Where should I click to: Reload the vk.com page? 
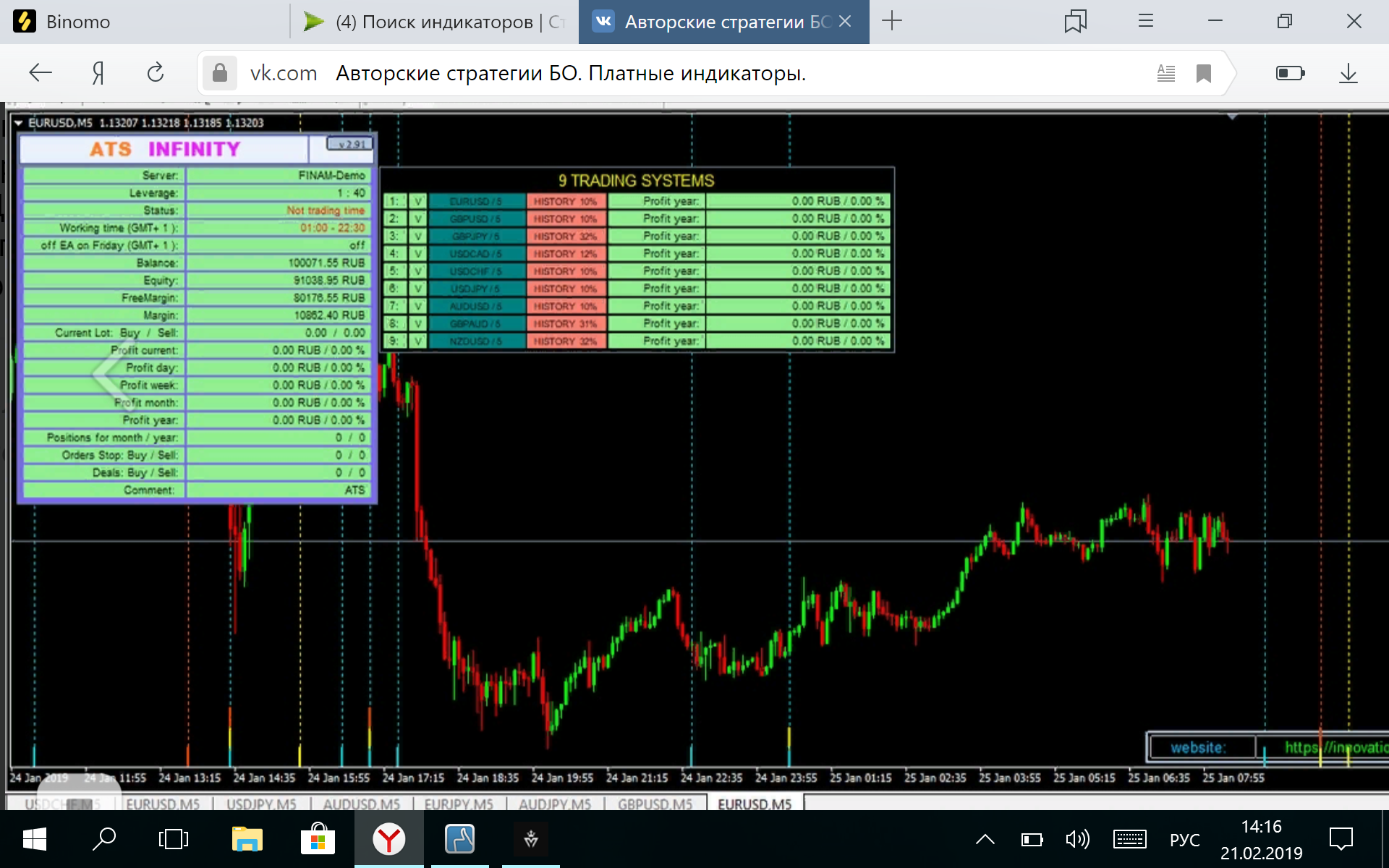156,72
